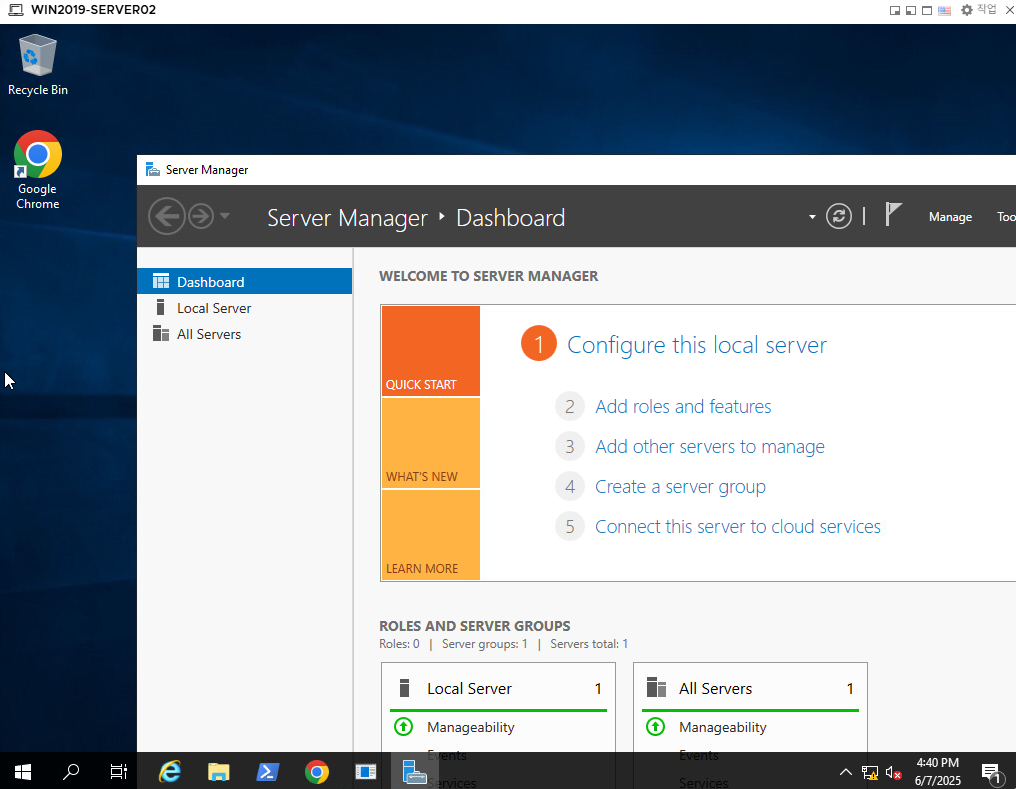Click Server Manager window title icon
This screenshot has height=789, width=1016.
pos(152,169)
